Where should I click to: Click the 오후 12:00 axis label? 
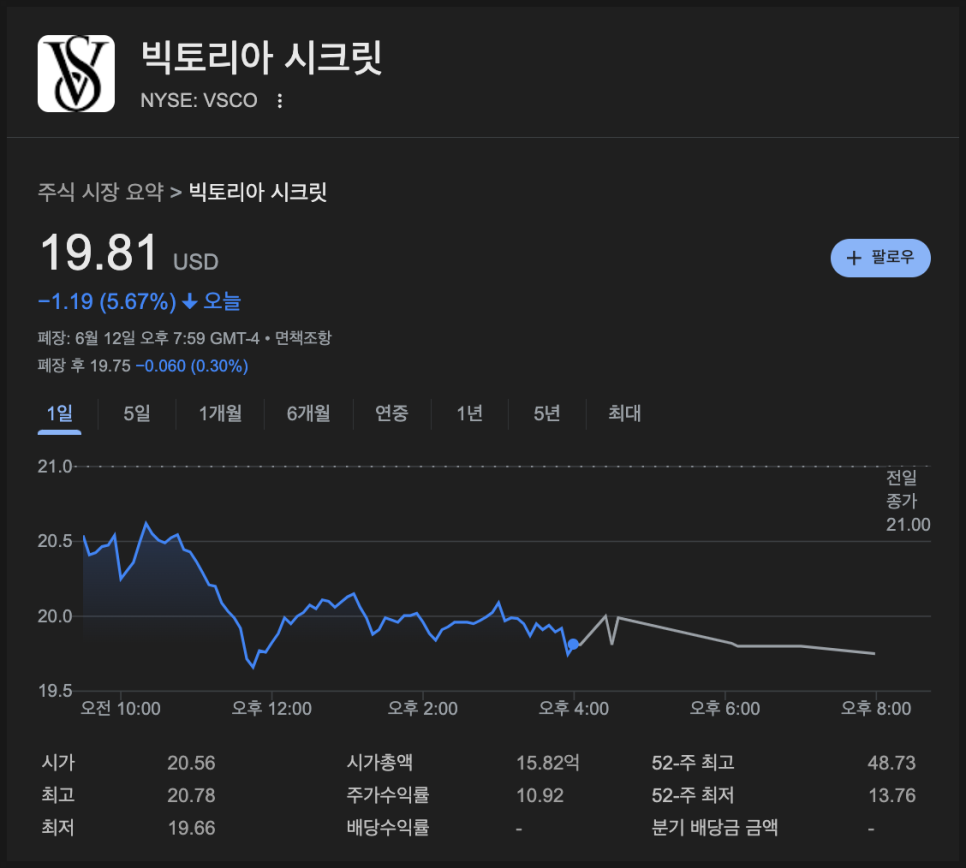click(272, 708)
